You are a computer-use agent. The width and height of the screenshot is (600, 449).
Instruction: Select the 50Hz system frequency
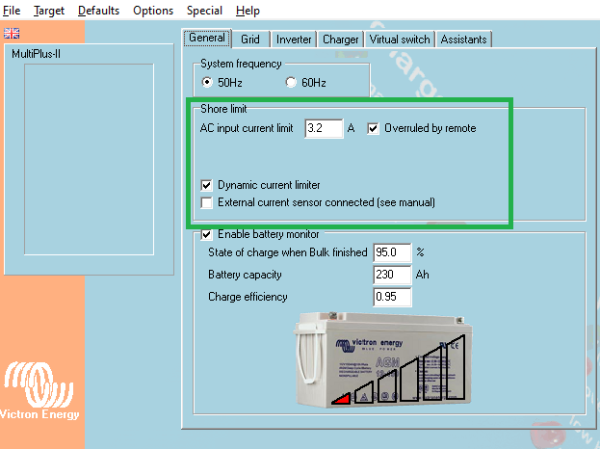coord(207,82)
